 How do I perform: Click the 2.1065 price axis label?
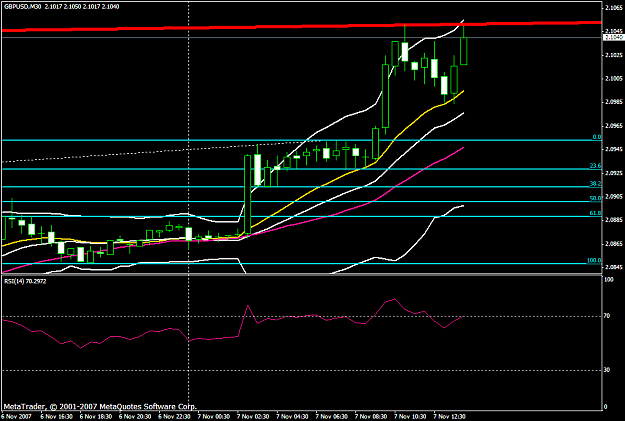click(614, 7)
